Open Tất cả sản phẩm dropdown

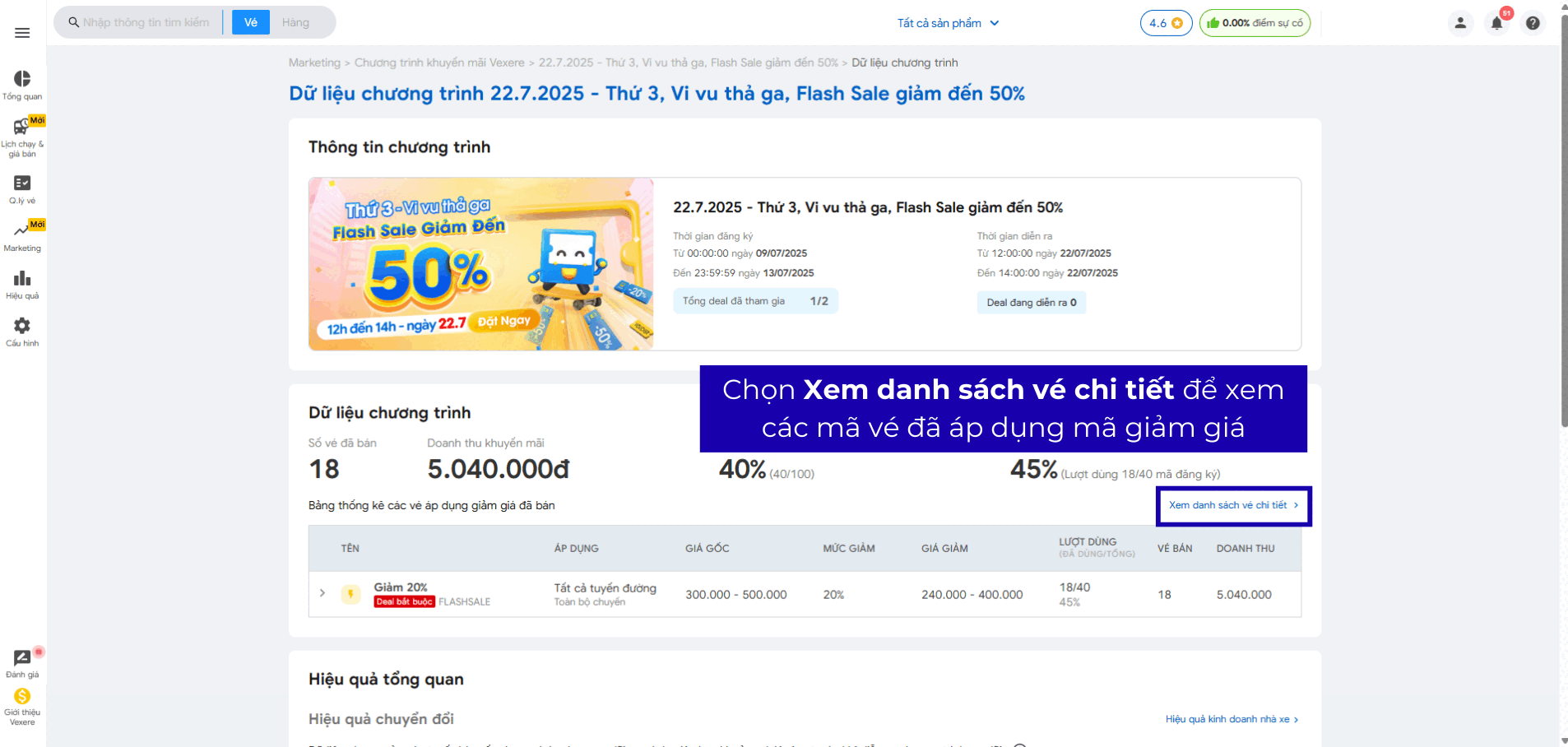948,23
